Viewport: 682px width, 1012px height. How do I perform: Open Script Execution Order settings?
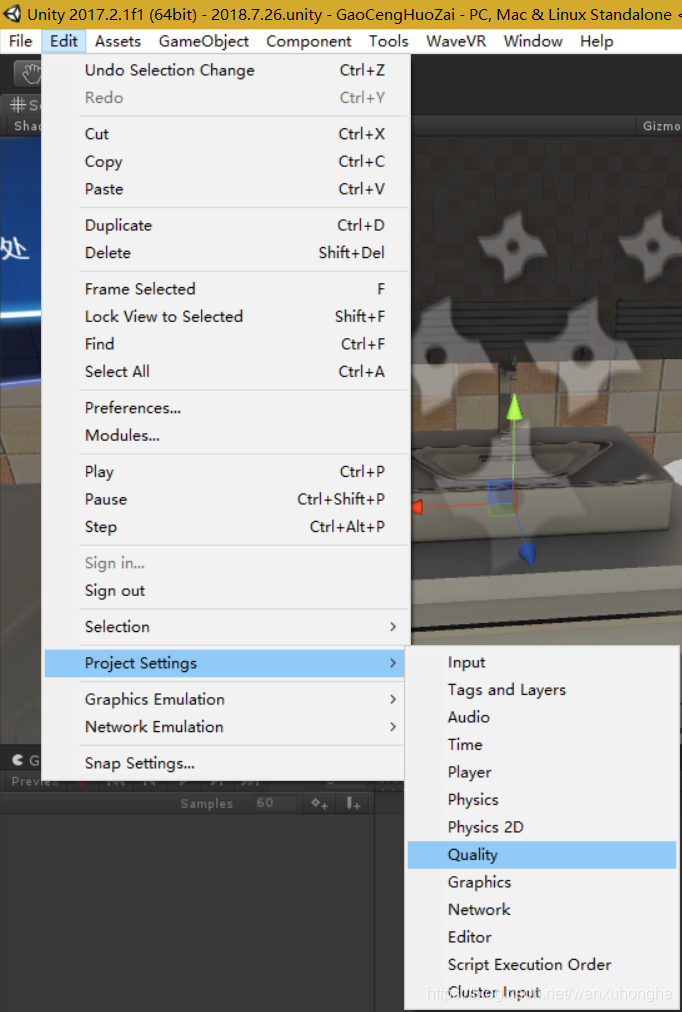(x=541, y=965)
